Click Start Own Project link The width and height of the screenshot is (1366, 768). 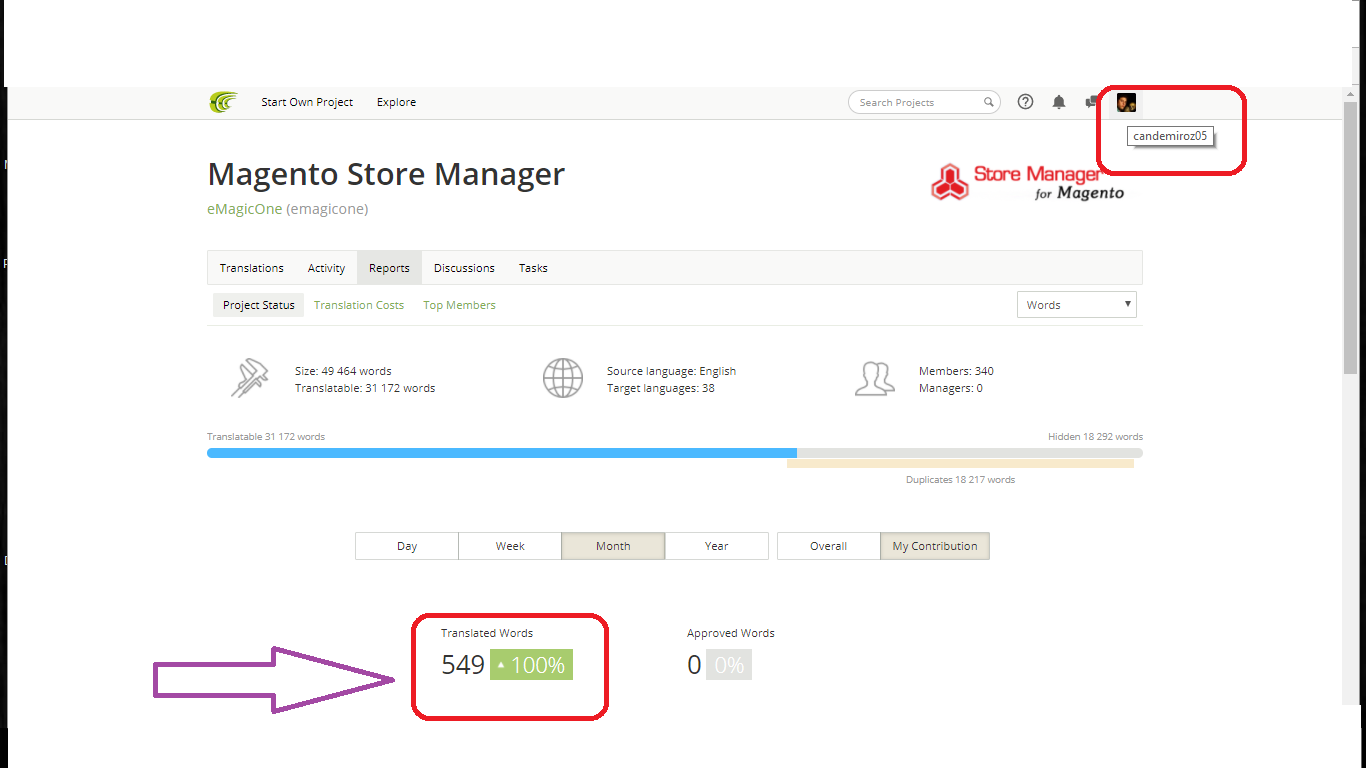(307, 102)
